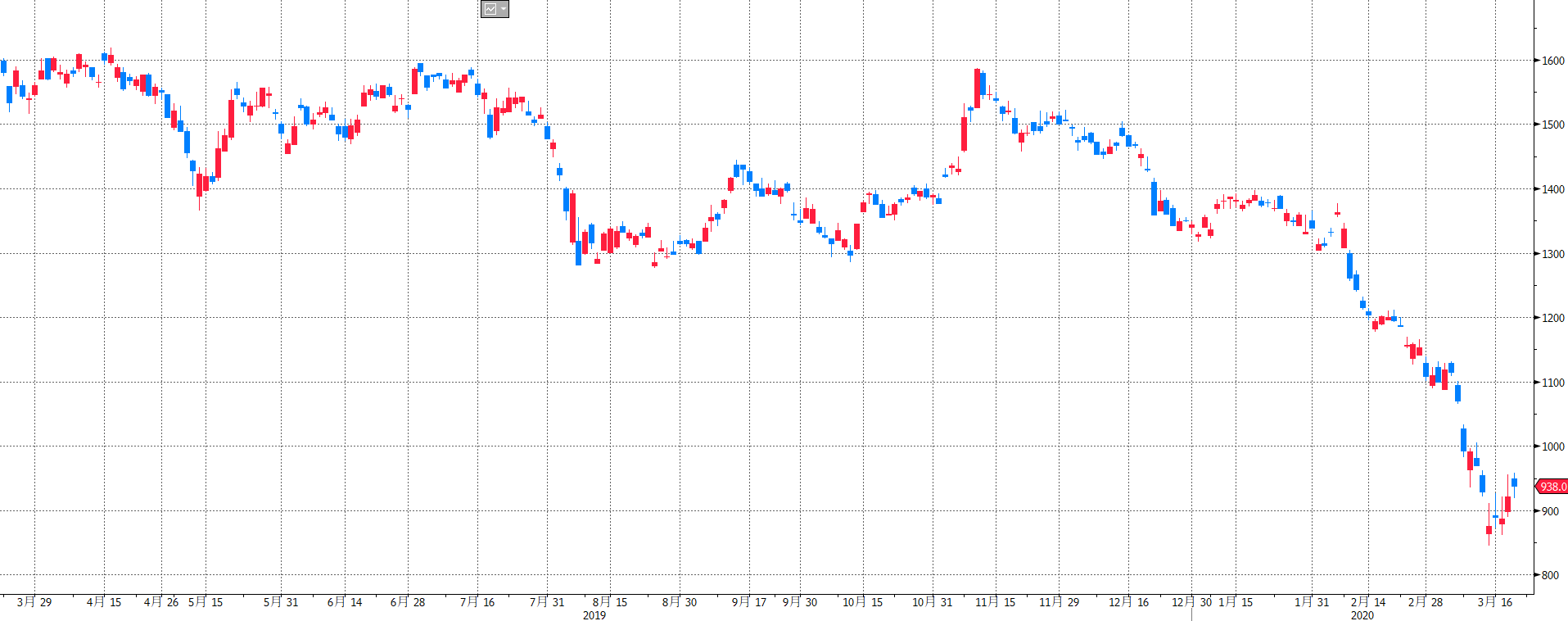Viewport: 1568px width, 621px height.
Task: Click the 1400 price axis label
Action: (1552, 189)
